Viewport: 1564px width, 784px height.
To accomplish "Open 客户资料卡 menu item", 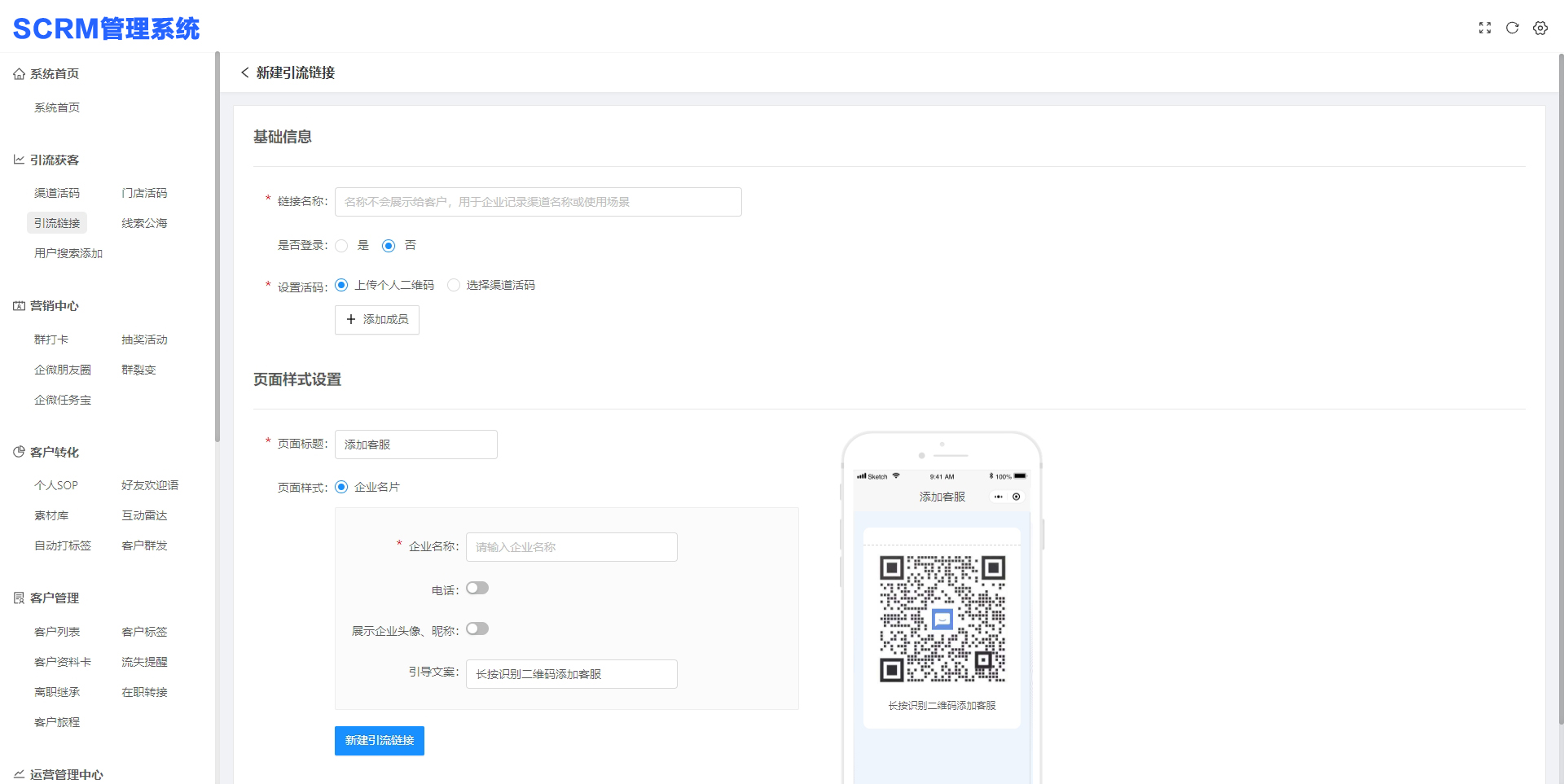I will pos(63,662).
